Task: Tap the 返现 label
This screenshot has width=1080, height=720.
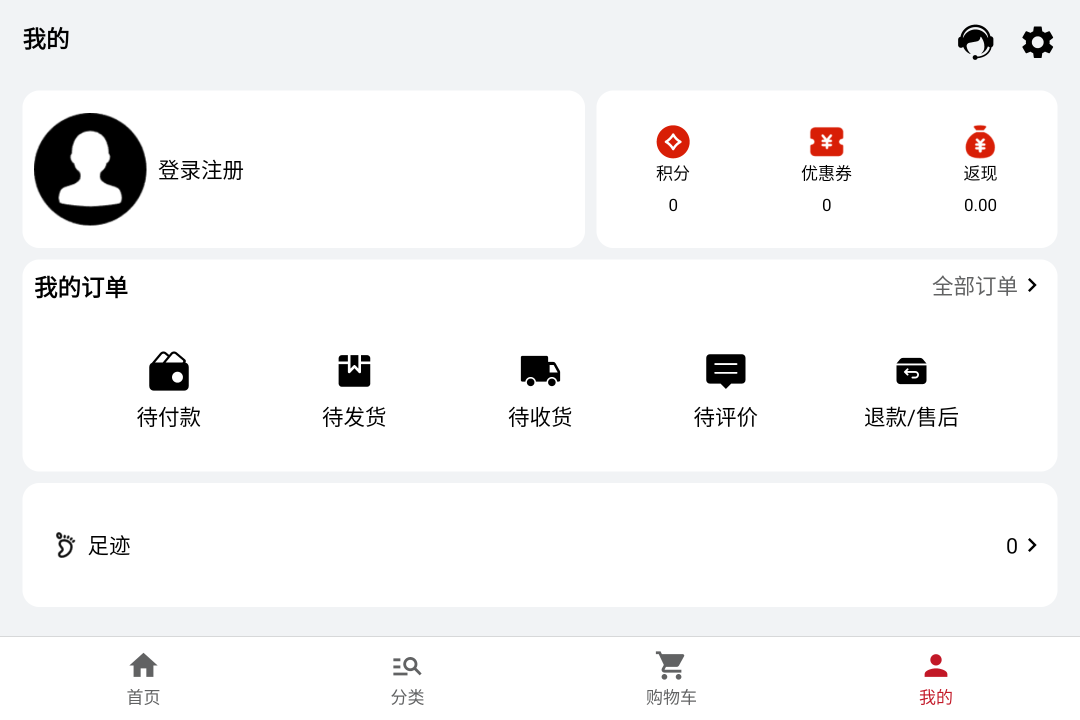Action: click(x=980, y=173)
